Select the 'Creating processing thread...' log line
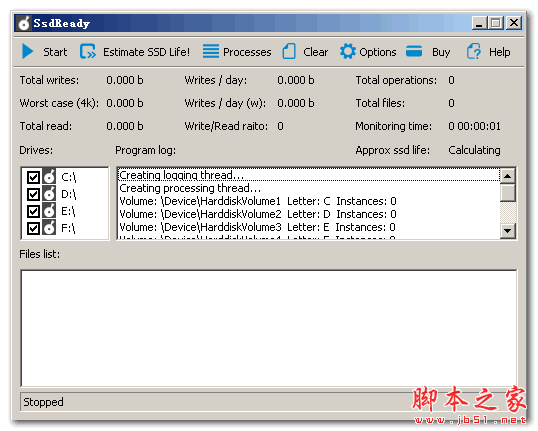 (x=309, y=188)
